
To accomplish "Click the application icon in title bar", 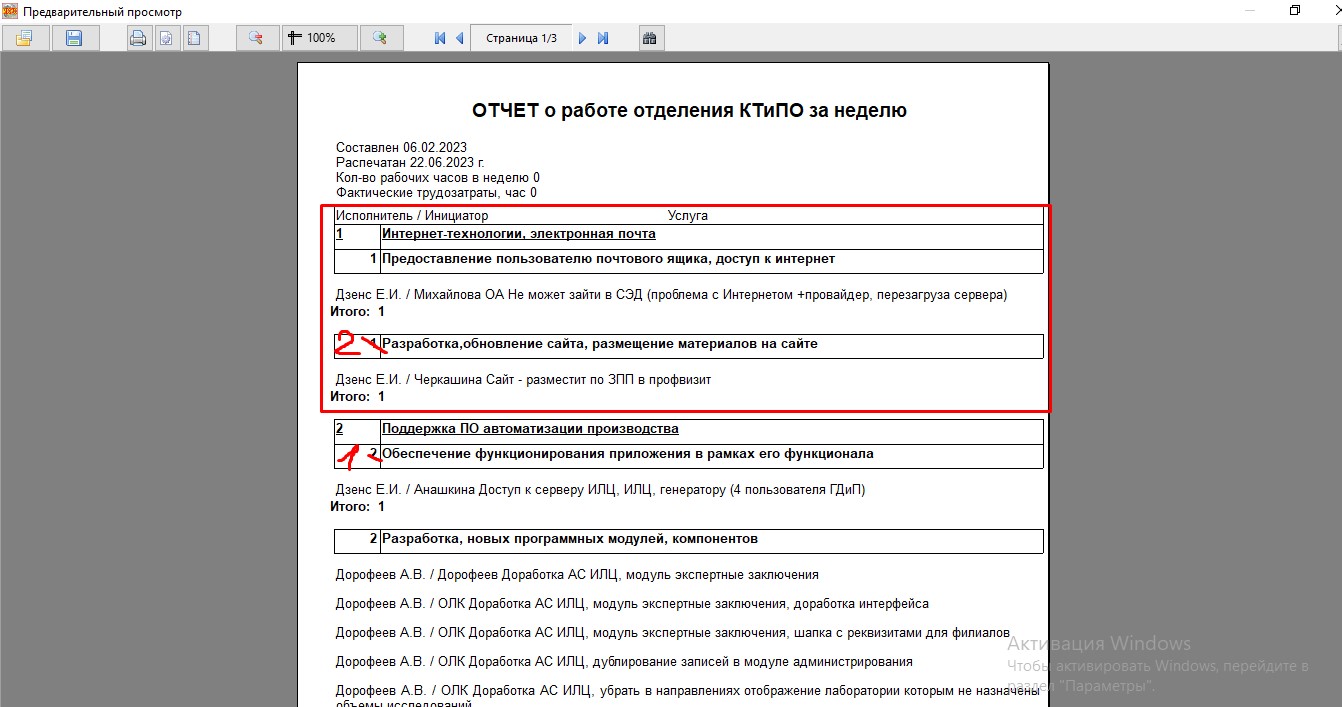I will (x=10, y=11).
